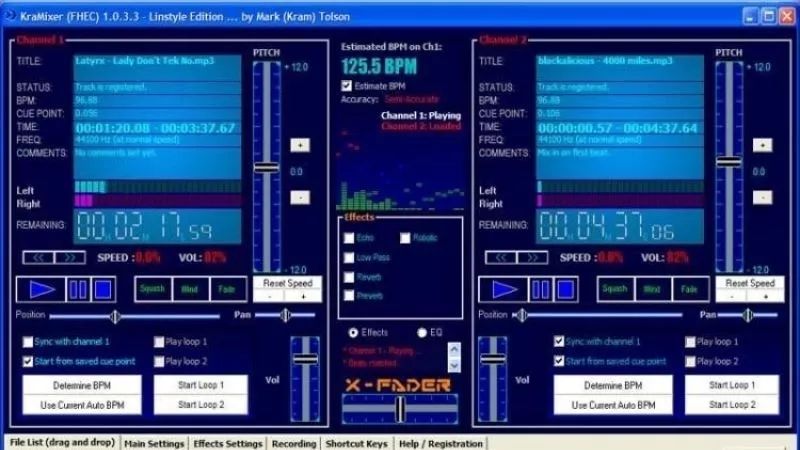Fast-forward Channel 1 with the forward arrows

coord(70,258)
